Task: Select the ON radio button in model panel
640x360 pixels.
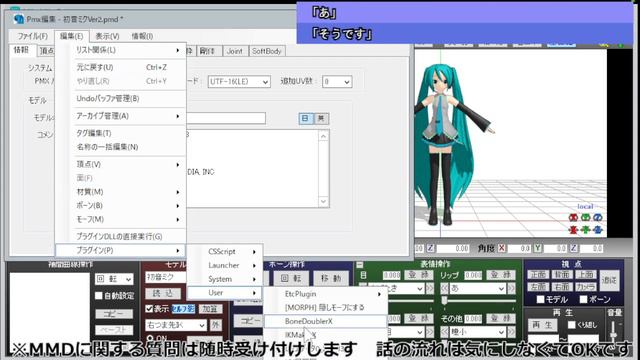Action: click(x=150, y=338)
